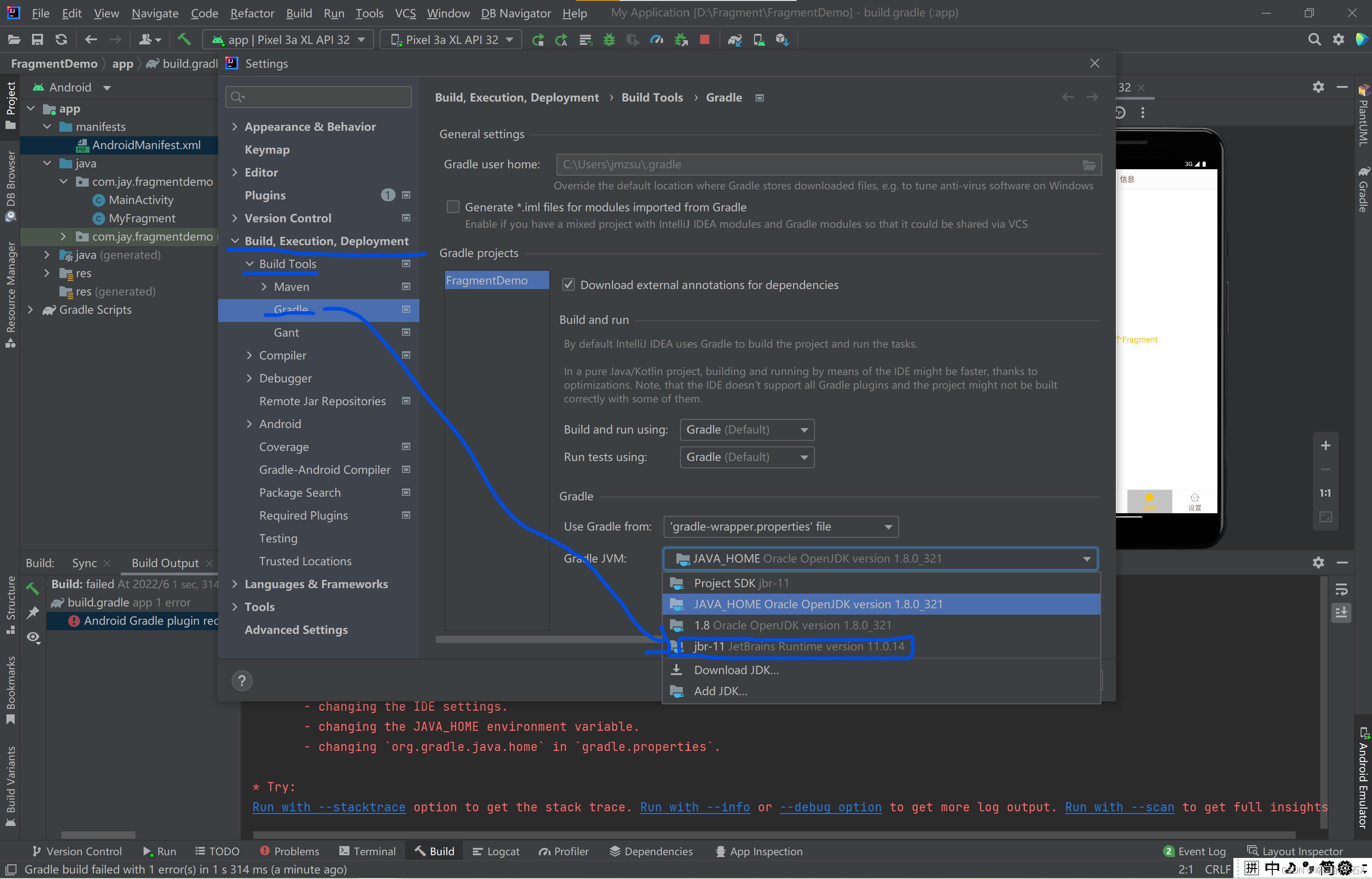Uncheck Download external annotations for dependencies
This screenshot has width=1372, height=879.
[x=568, y=285]
